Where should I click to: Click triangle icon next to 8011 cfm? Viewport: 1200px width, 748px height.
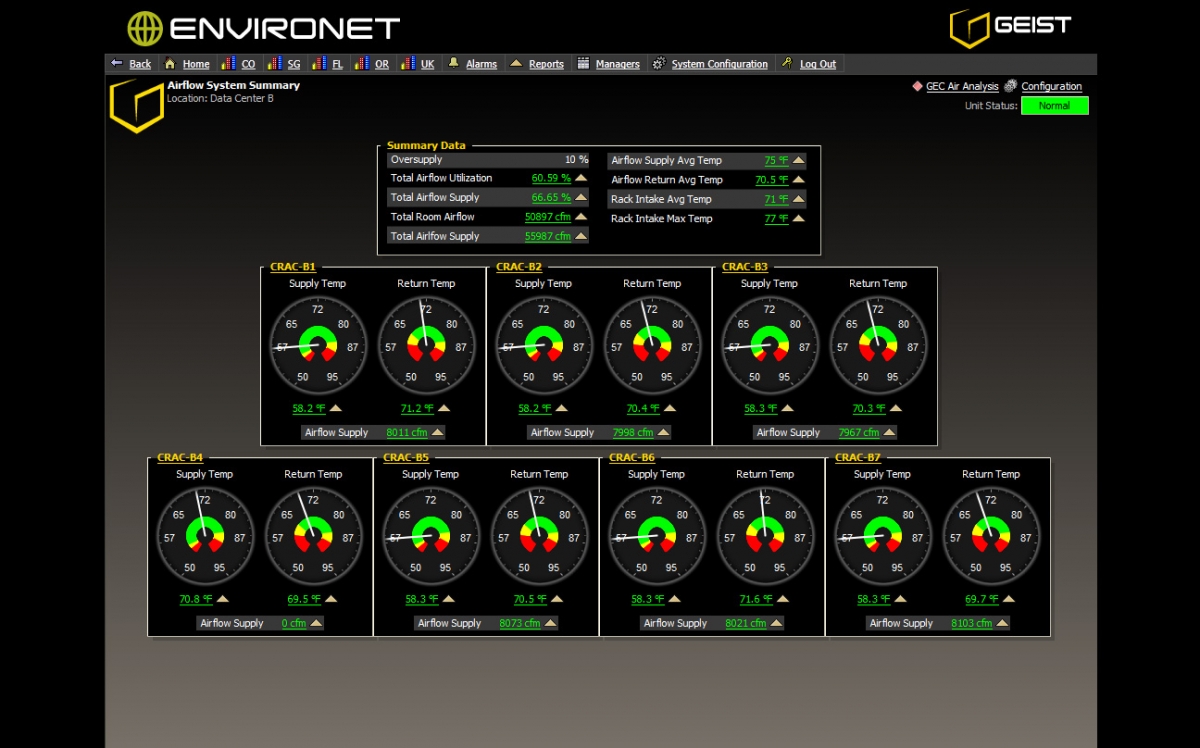(436, 432)
